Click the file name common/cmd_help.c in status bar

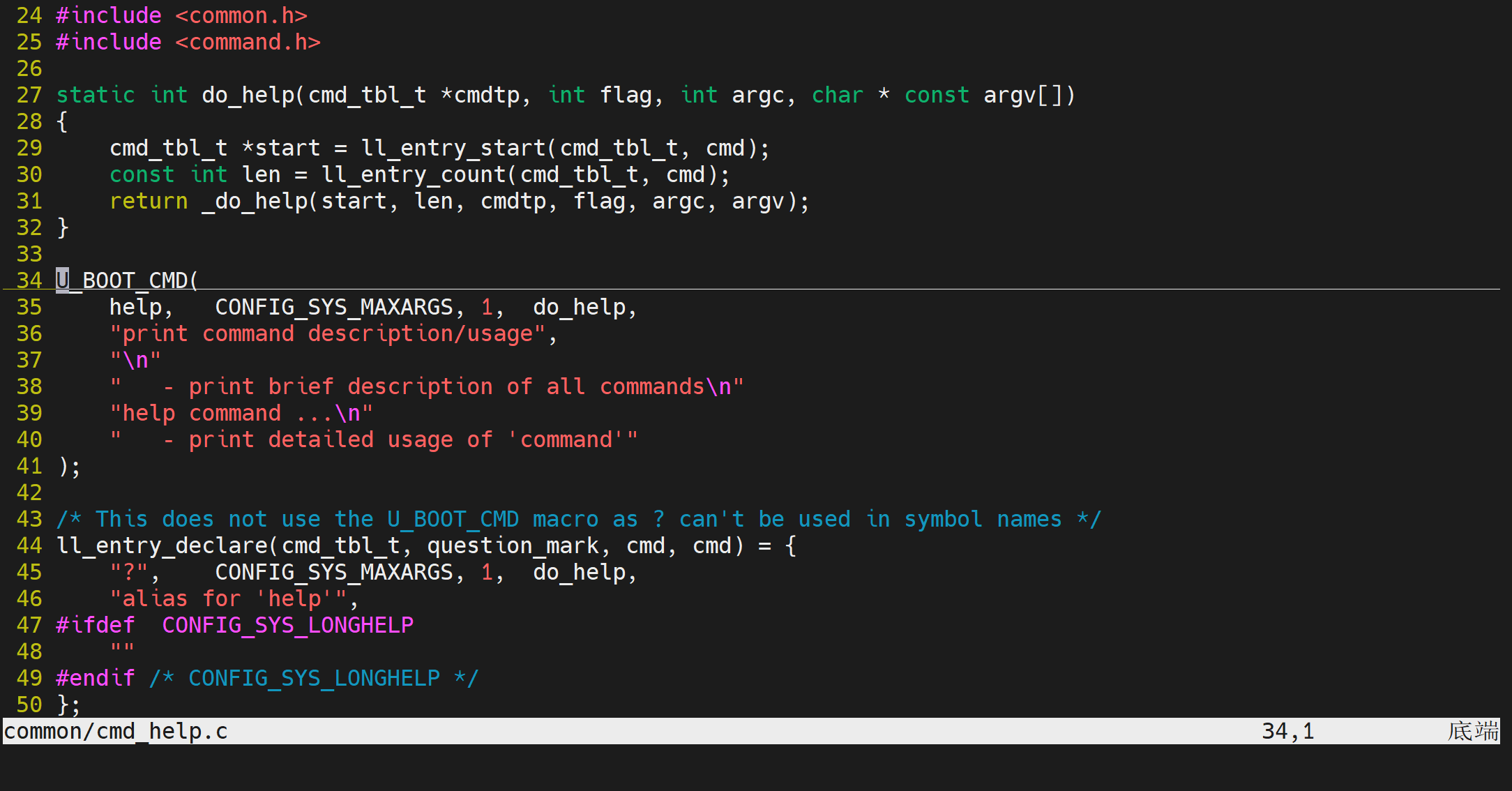click(x=116, y=731)
